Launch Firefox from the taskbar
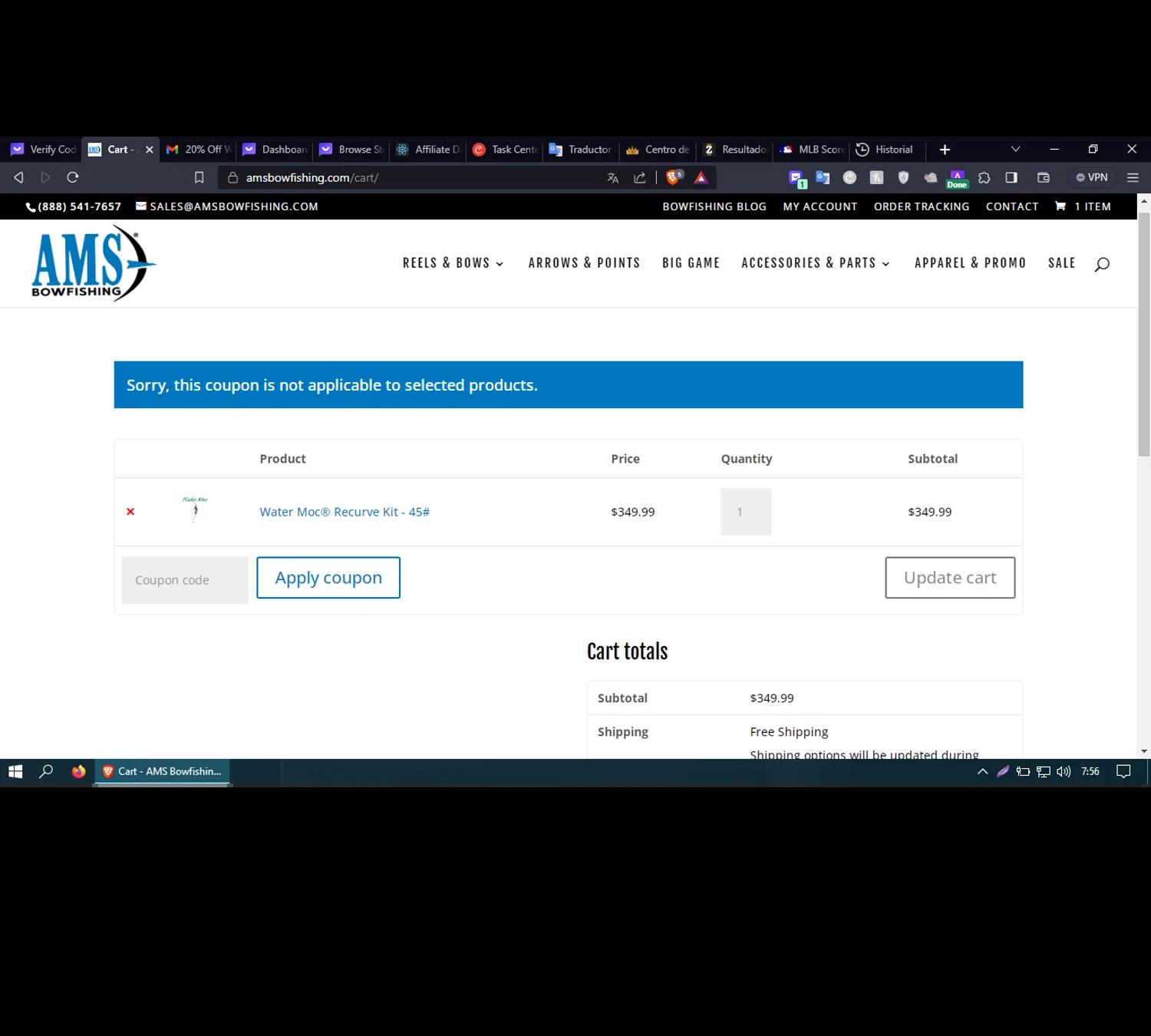 point(78,771)
